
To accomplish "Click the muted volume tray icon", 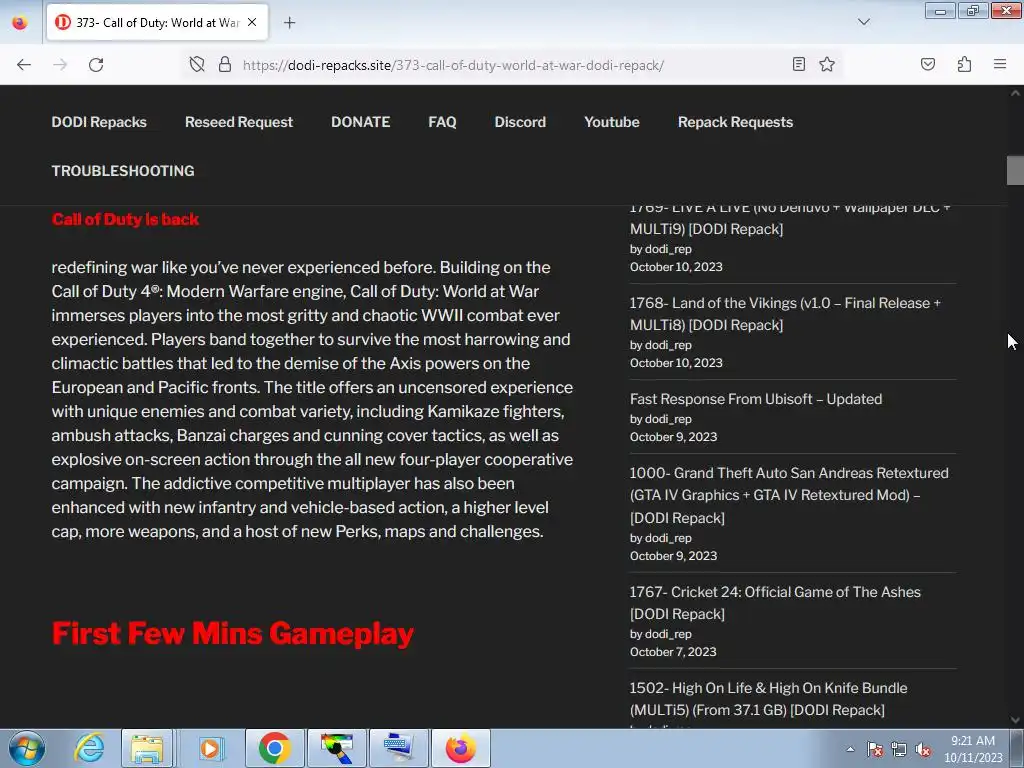I will coord(923,750).
